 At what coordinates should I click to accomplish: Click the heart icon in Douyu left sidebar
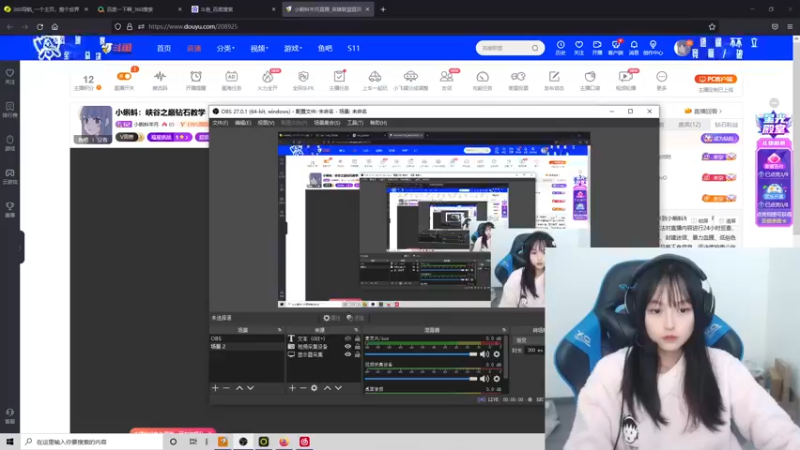10,73
